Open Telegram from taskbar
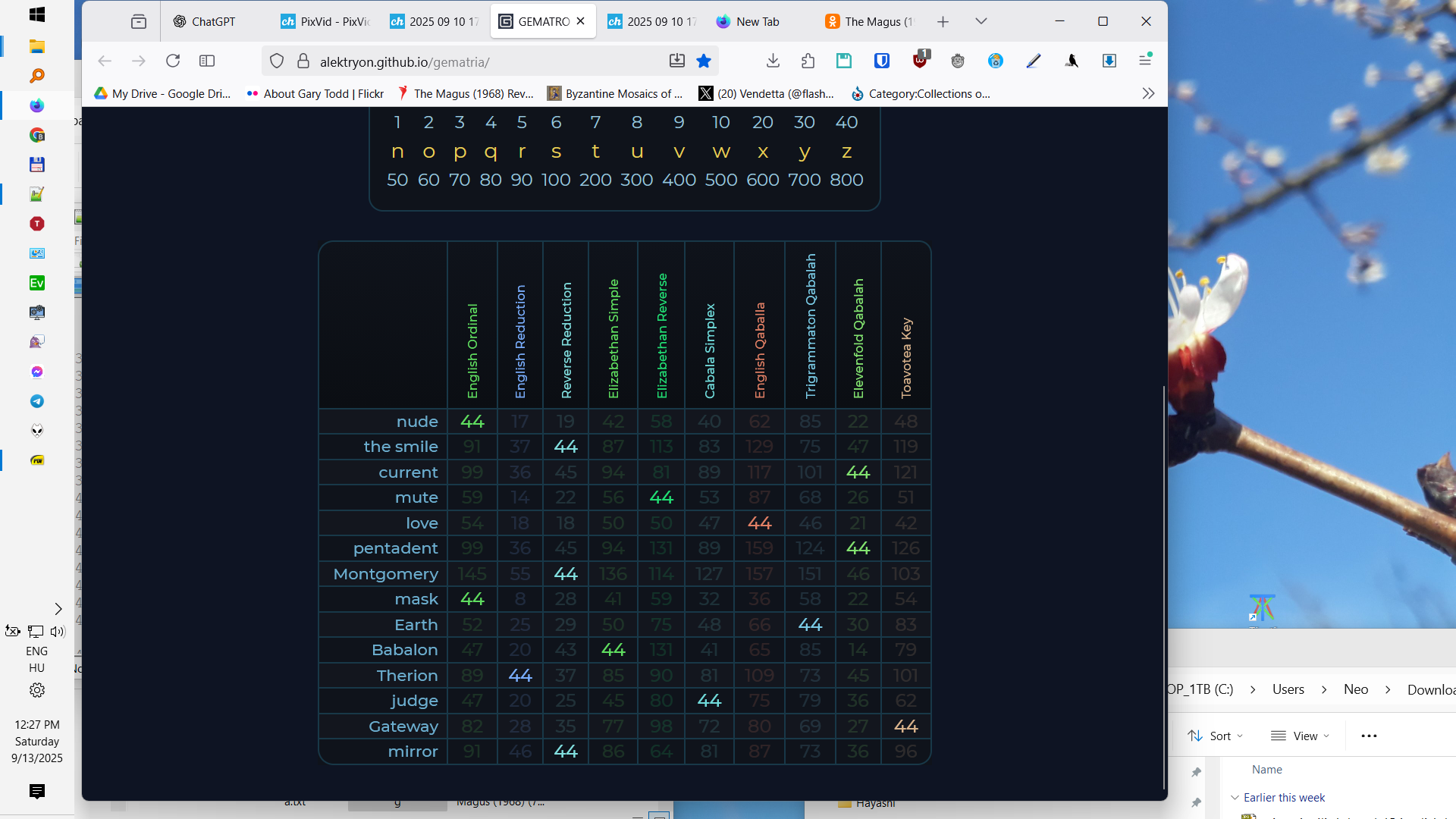The width and height of the screenshot is (1456, 819). click(36, 401)
